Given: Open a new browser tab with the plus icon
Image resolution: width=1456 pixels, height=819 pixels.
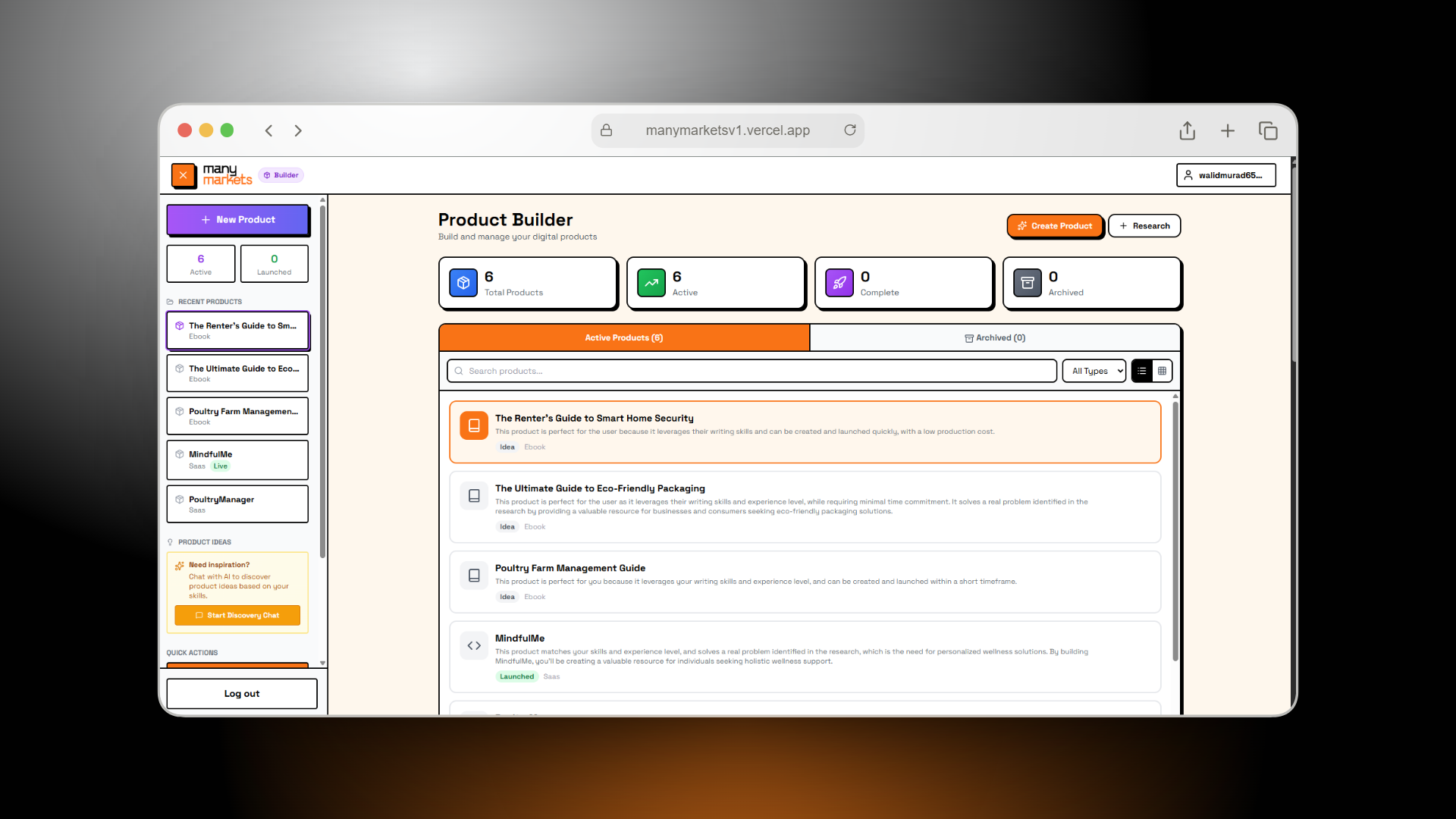Looking at the screenshot, I should [1227, 130].
